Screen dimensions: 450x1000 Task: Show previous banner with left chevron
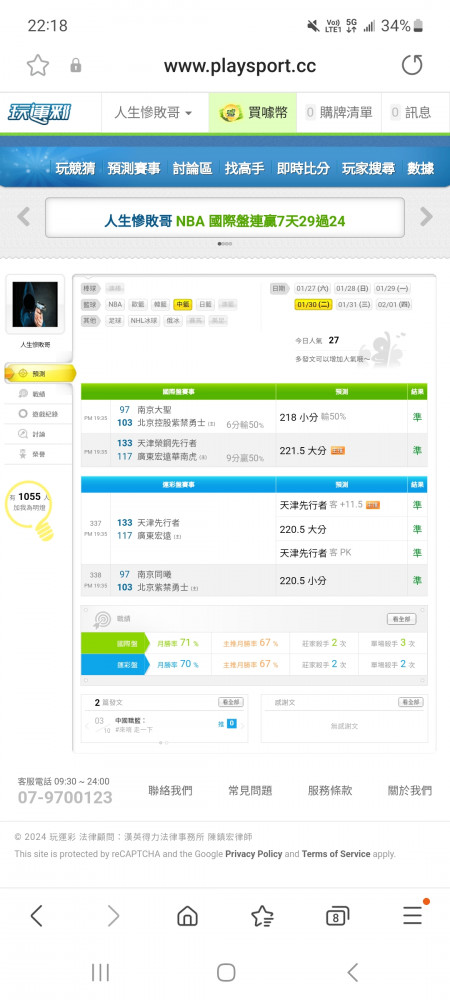coord(23,217)
